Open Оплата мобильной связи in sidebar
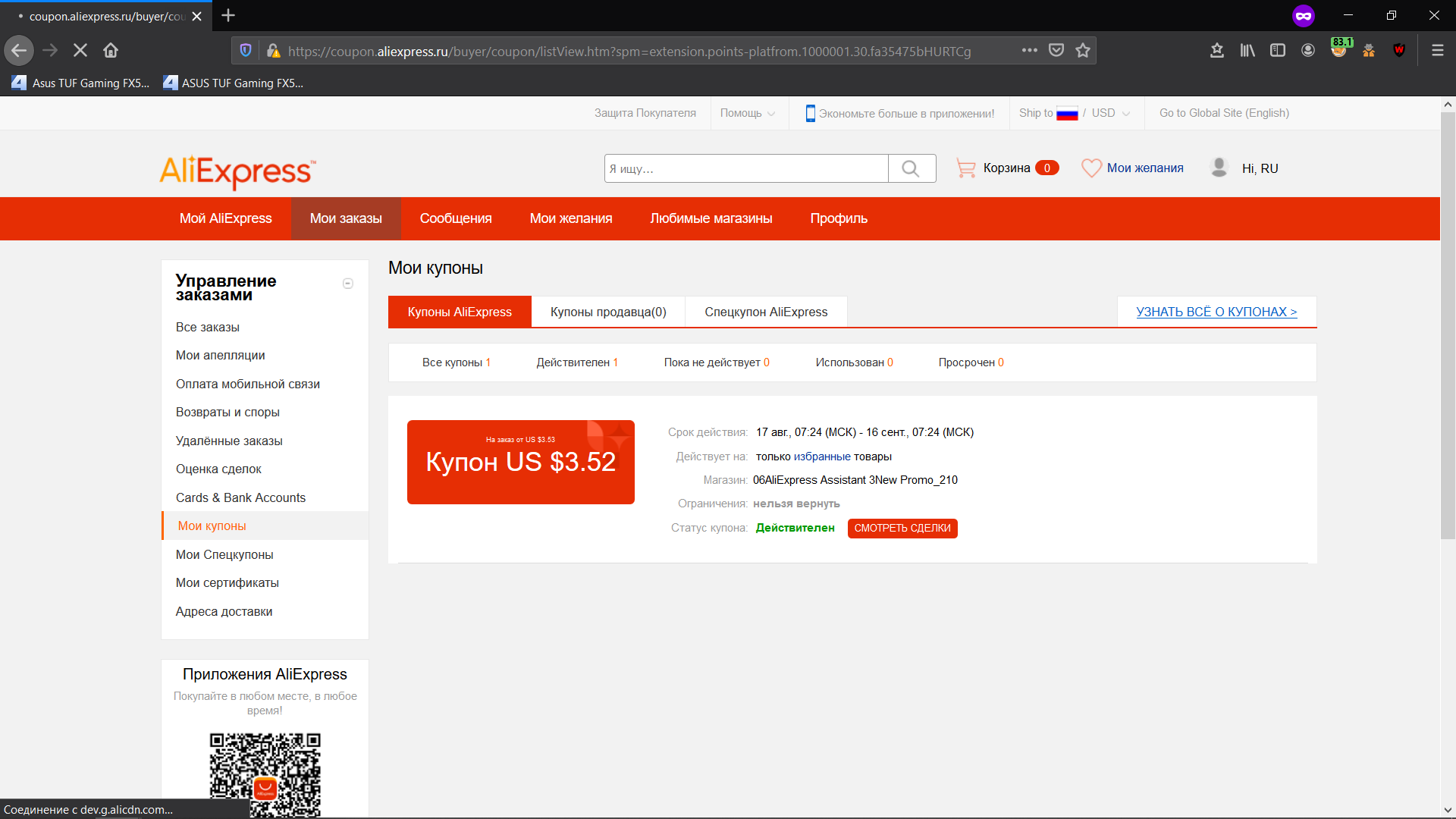The height and width of the screenshot is (819, 1456). point(248,384)
